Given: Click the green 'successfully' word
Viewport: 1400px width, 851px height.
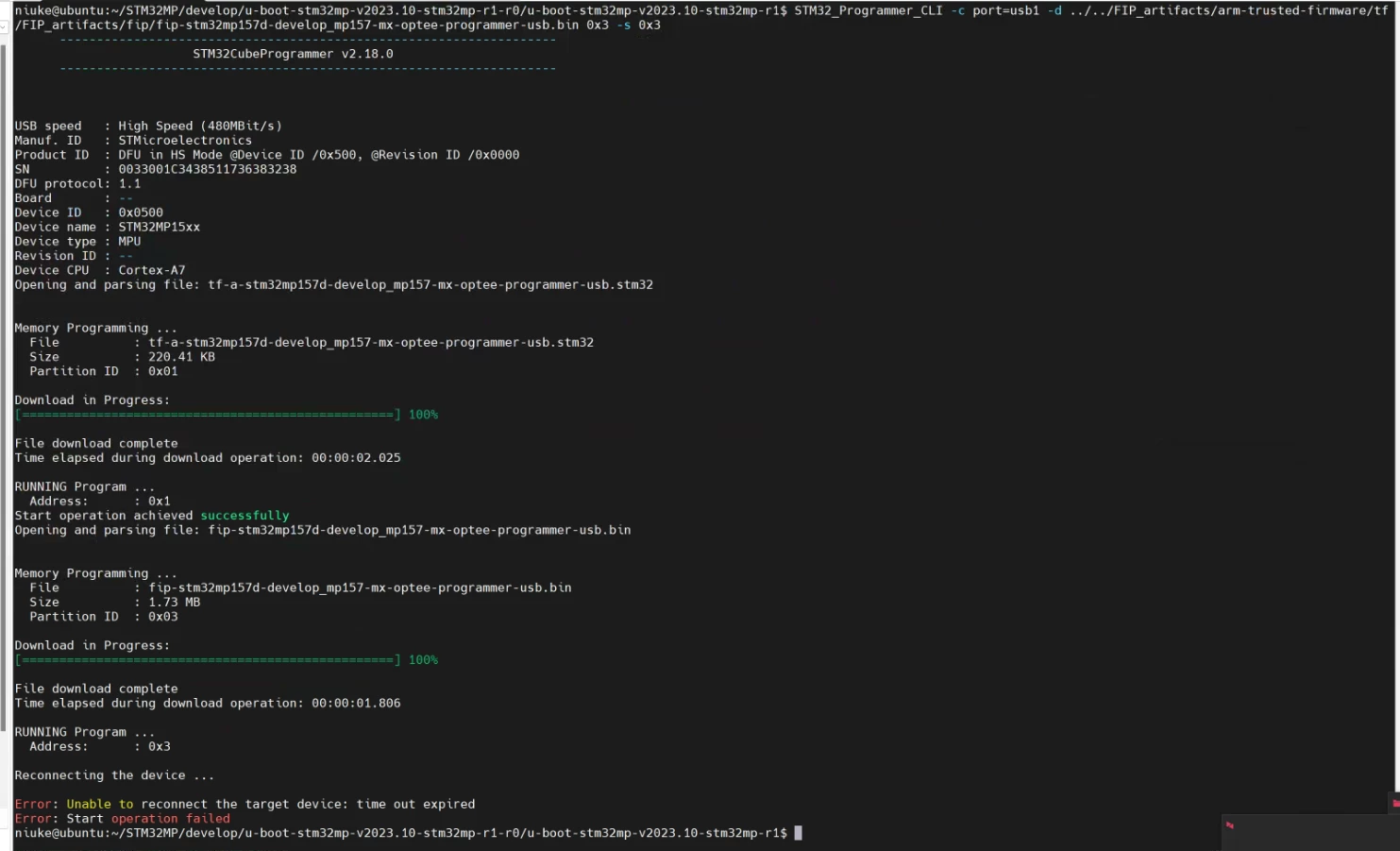Looking at the screenshot, I should pos(245,516).
